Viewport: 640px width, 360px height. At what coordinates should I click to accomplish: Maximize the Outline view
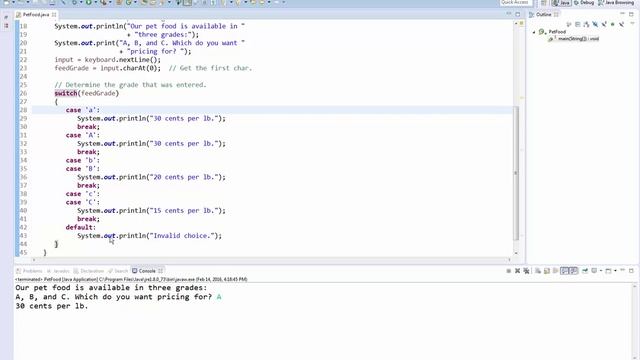point(631,14)
